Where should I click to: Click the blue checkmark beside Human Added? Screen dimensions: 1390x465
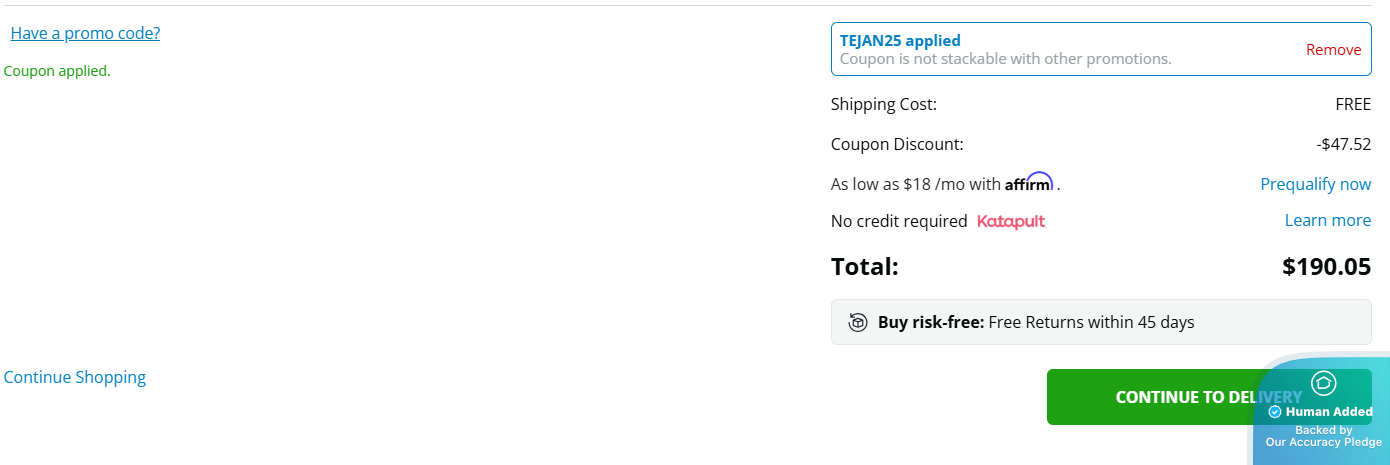click(x=1275, y=412)
